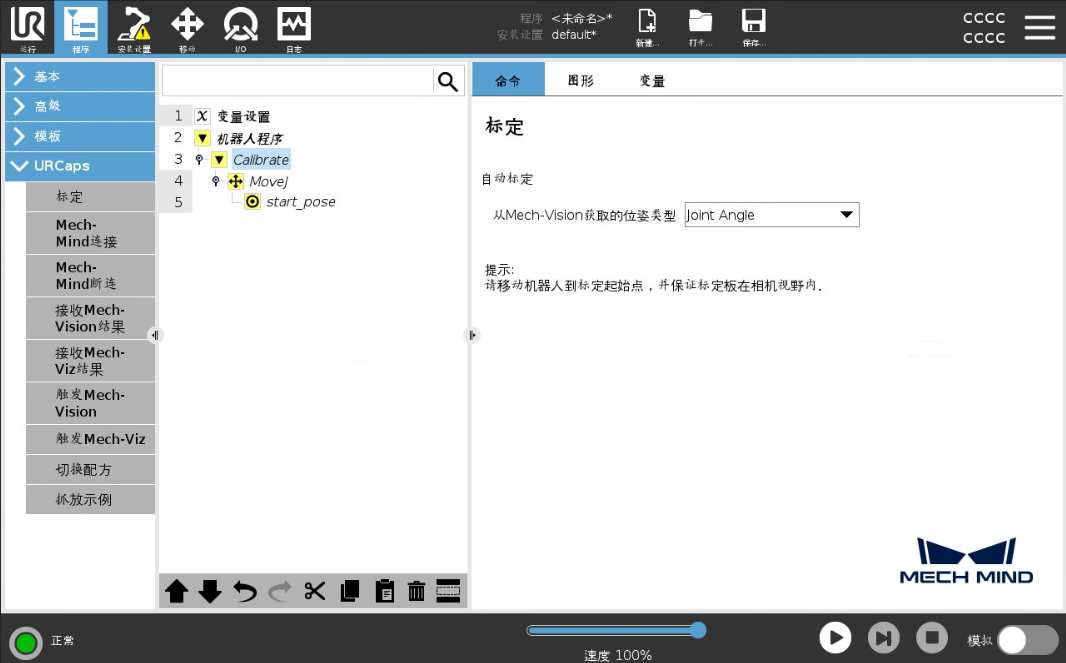Switch to the 变量 tab
Screen dimensions: 1066x663
click(x=651, y=80)
